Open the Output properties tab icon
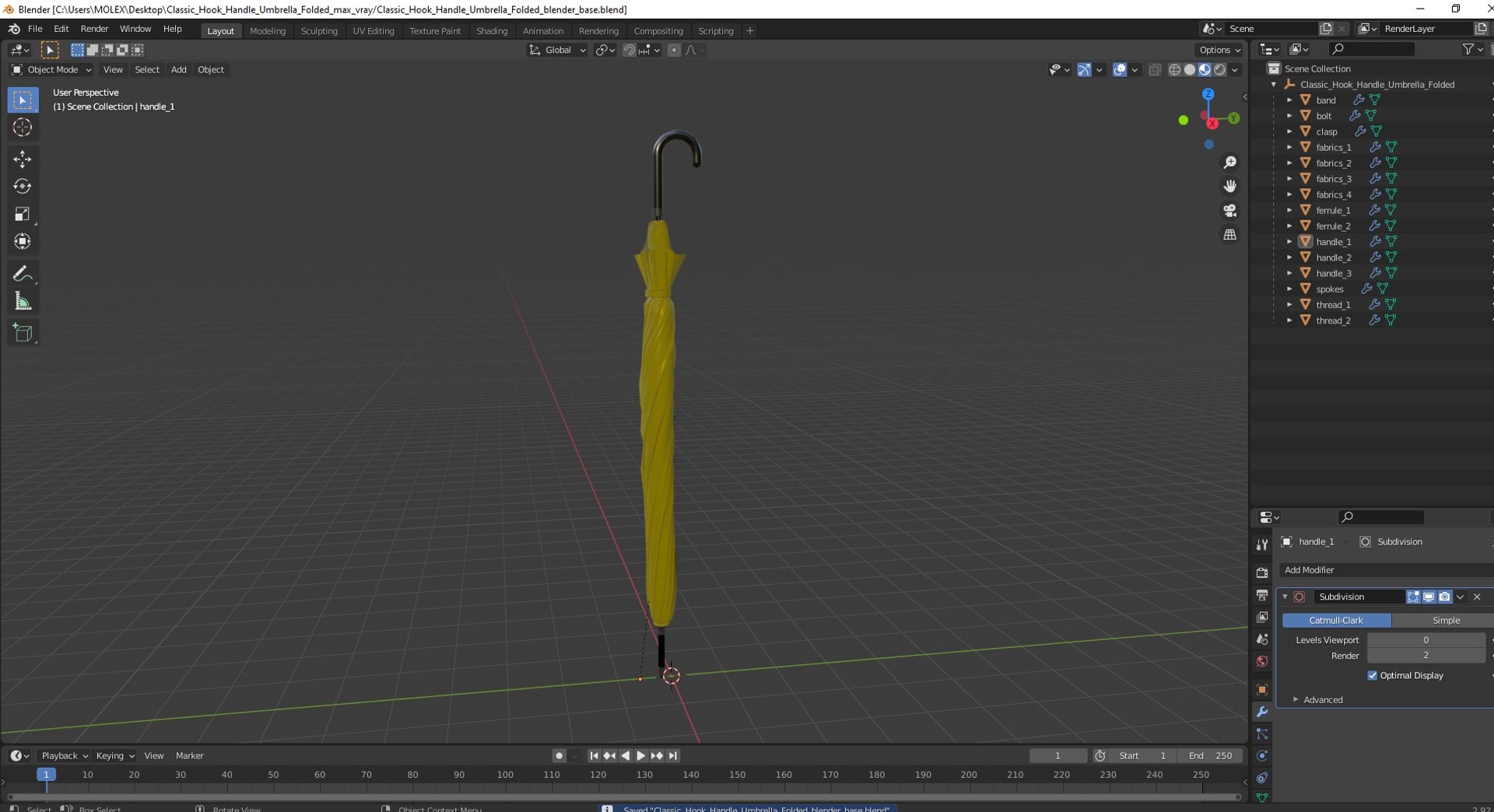Screen dimensions: 1494x812 [x=1262, y=595]
